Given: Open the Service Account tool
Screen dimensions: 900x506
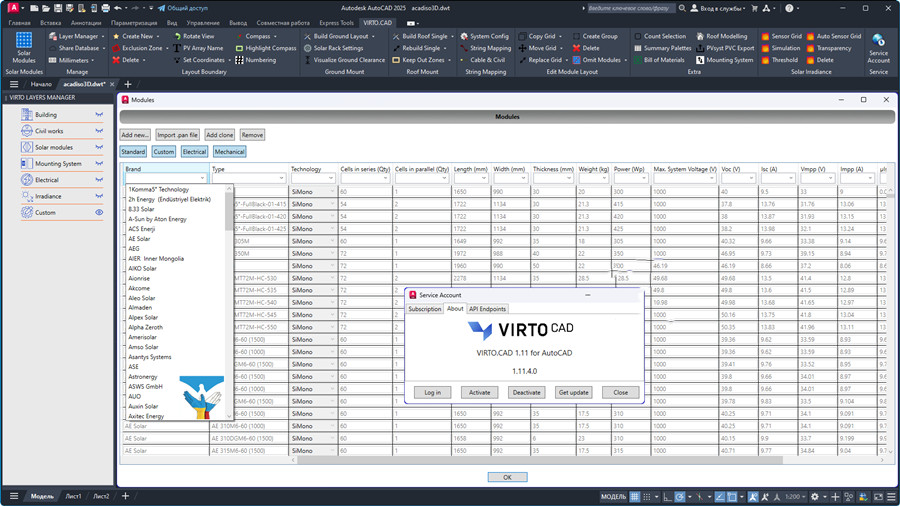Looking at the screenshot, I should click(878, 49).
